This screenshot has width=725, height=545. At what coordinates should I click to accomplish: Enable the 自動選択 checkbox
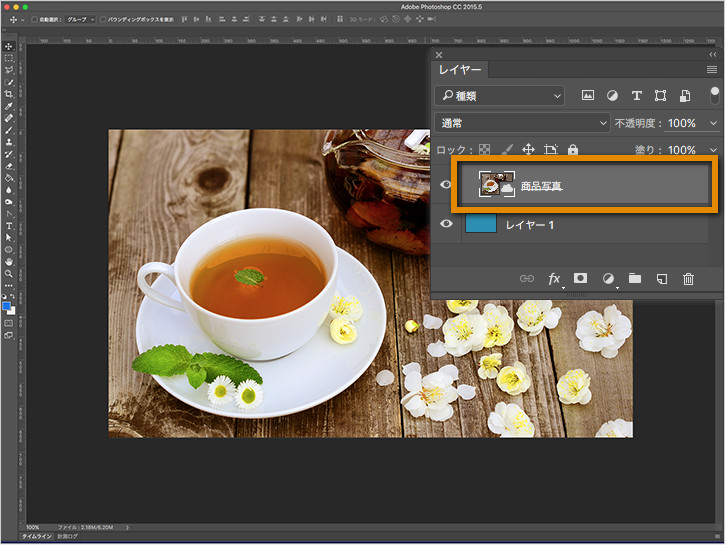35,19
